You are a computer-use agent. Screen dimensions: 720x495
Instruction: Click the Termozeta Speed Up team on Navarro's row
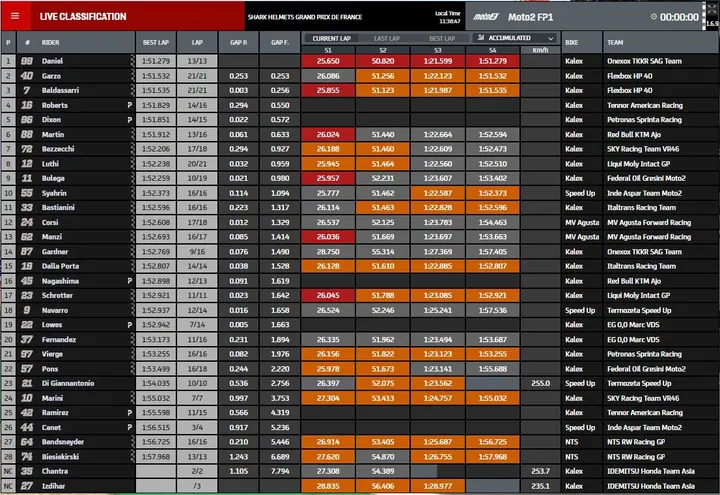[x=639, y=310]
